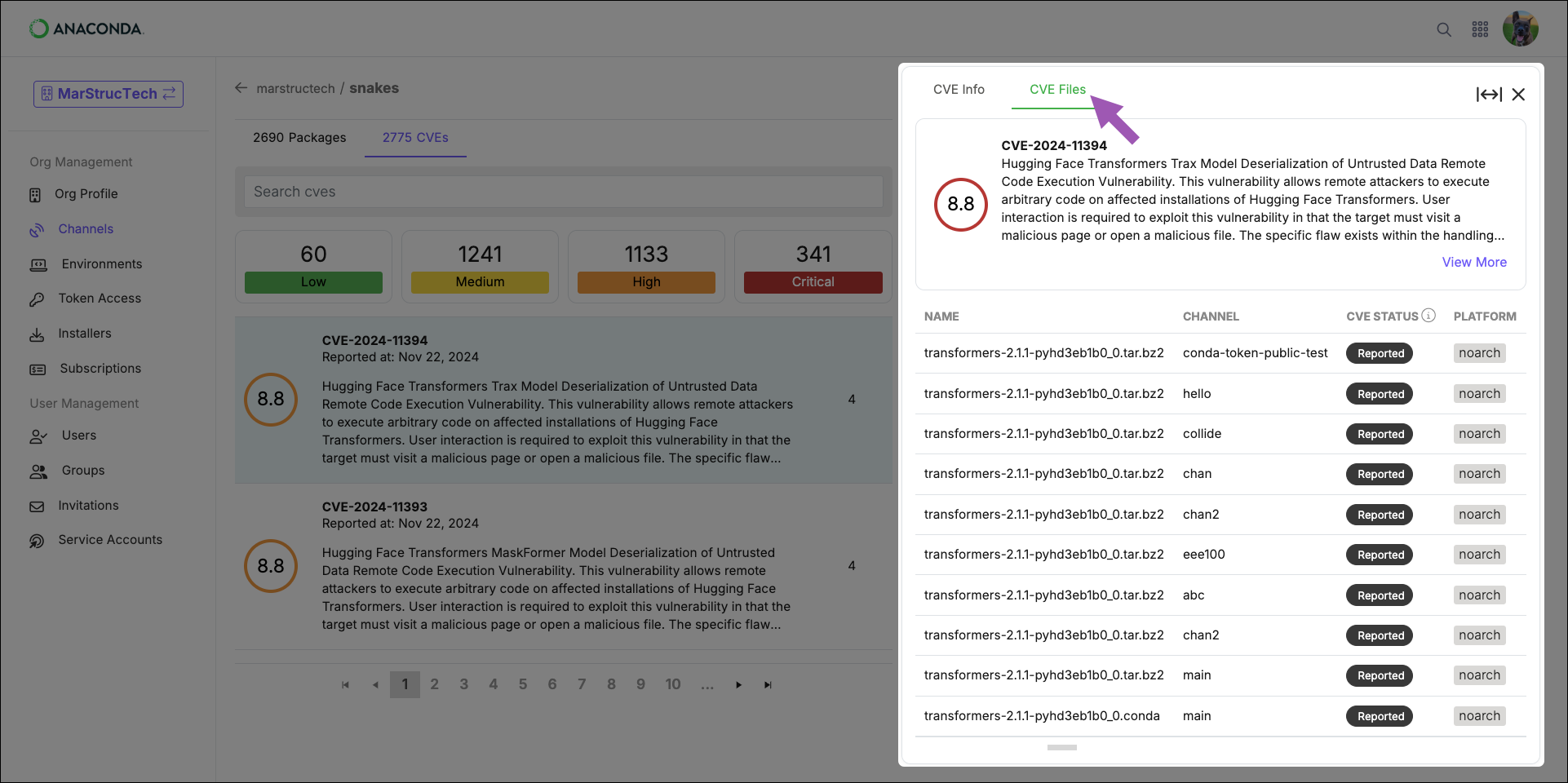The image size is (1568, 783).
Task: Jump to first page of CVEs
Action: click(x=345, y=685)
